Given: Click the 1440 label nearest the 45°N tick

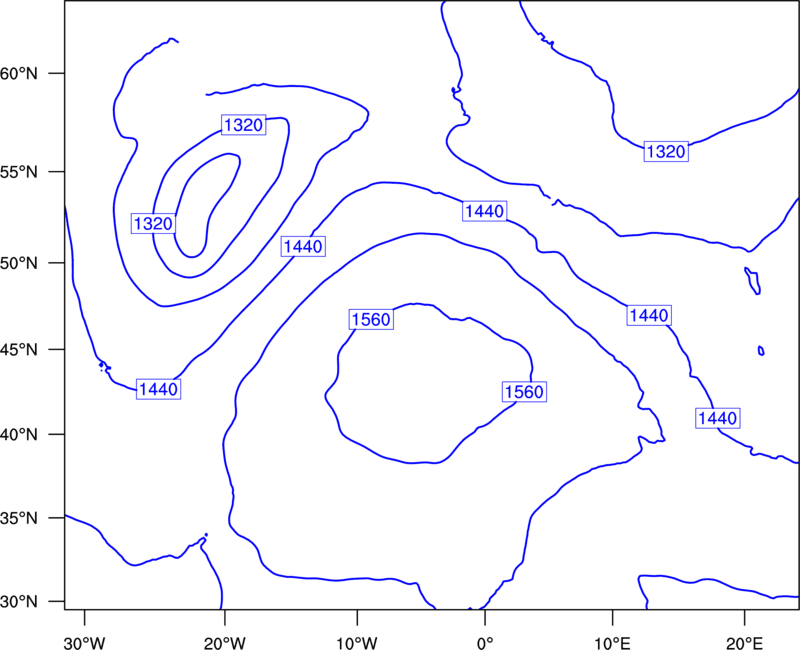Looking at the screenshot, I should [x=158, y=389].
